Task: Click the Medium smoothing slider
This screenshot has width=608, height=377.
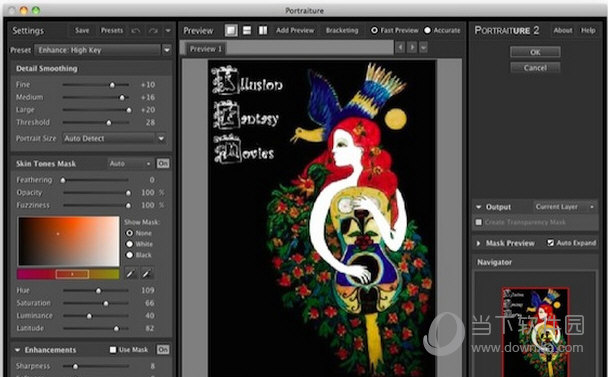Action: click(96, 97)
